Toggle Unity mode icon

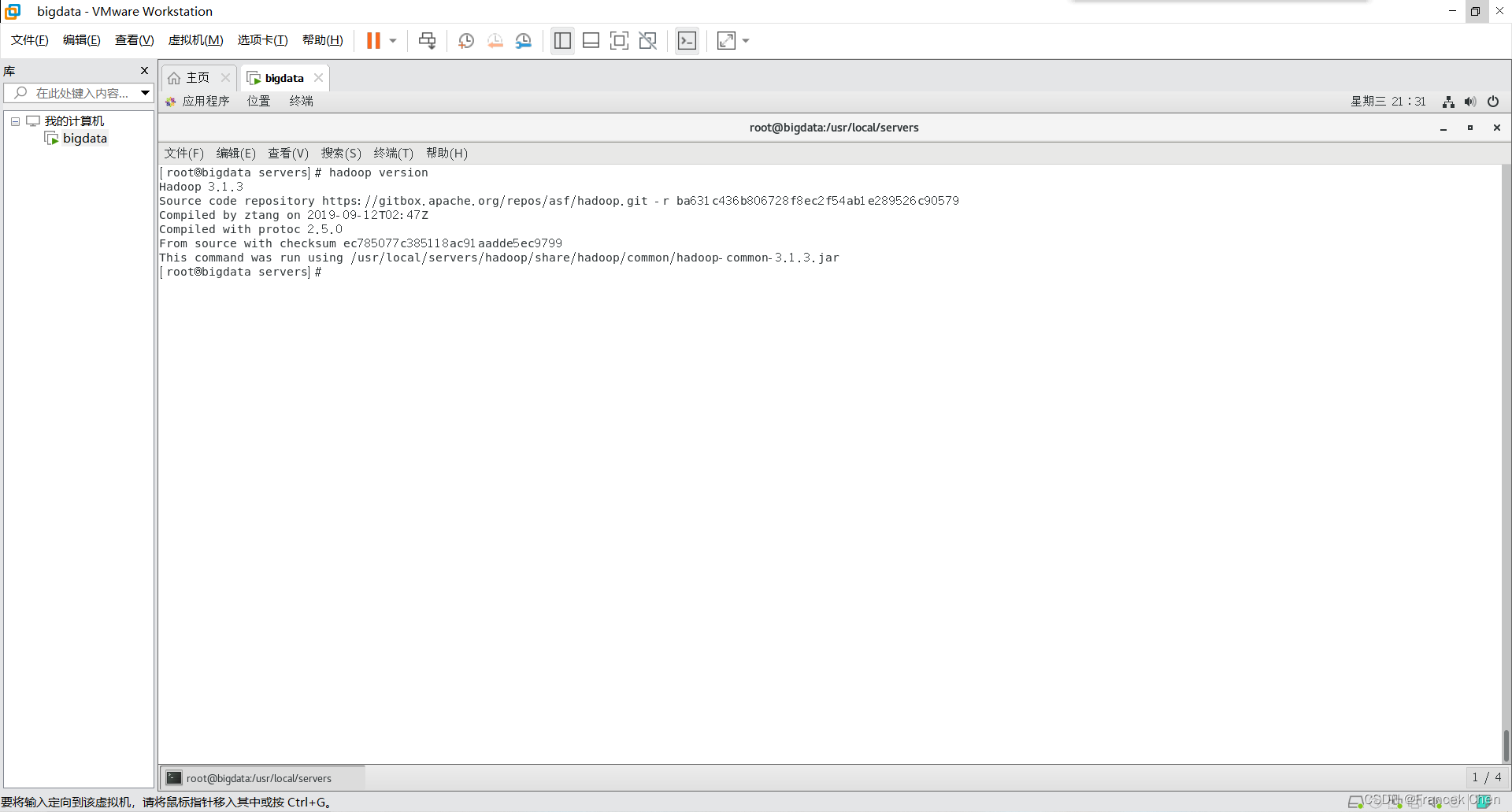pyautogui.click(x=648, y=41)
